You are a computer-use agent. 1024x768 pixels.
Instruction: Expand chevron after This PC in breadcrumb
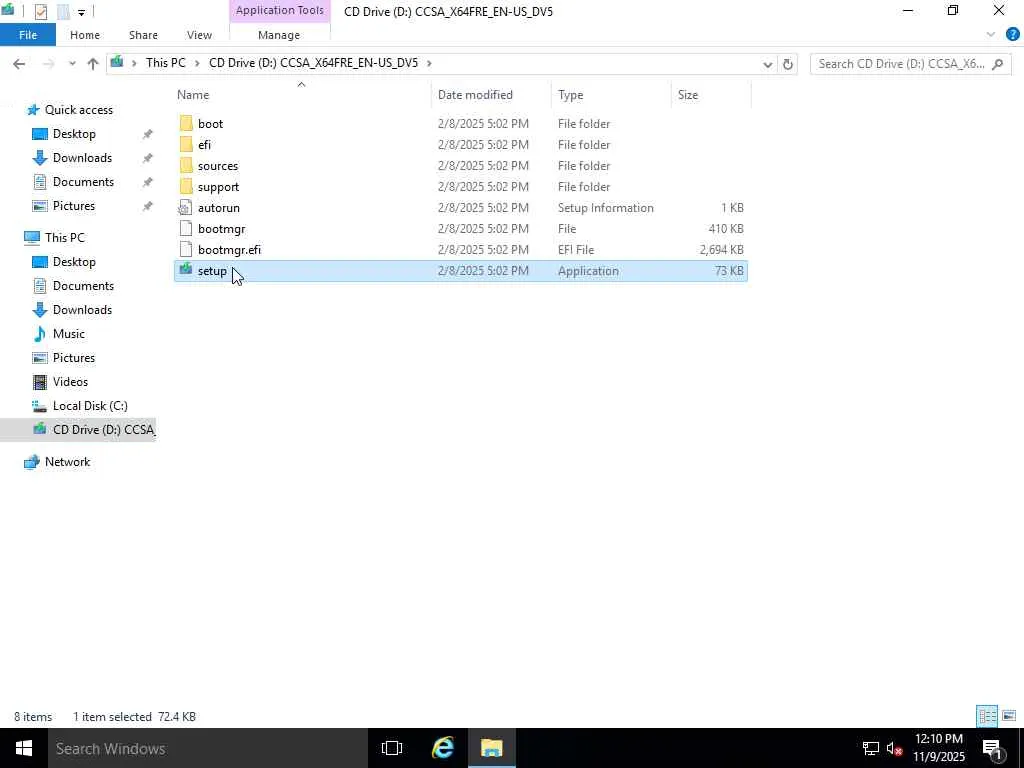click(x=197, y=63)
